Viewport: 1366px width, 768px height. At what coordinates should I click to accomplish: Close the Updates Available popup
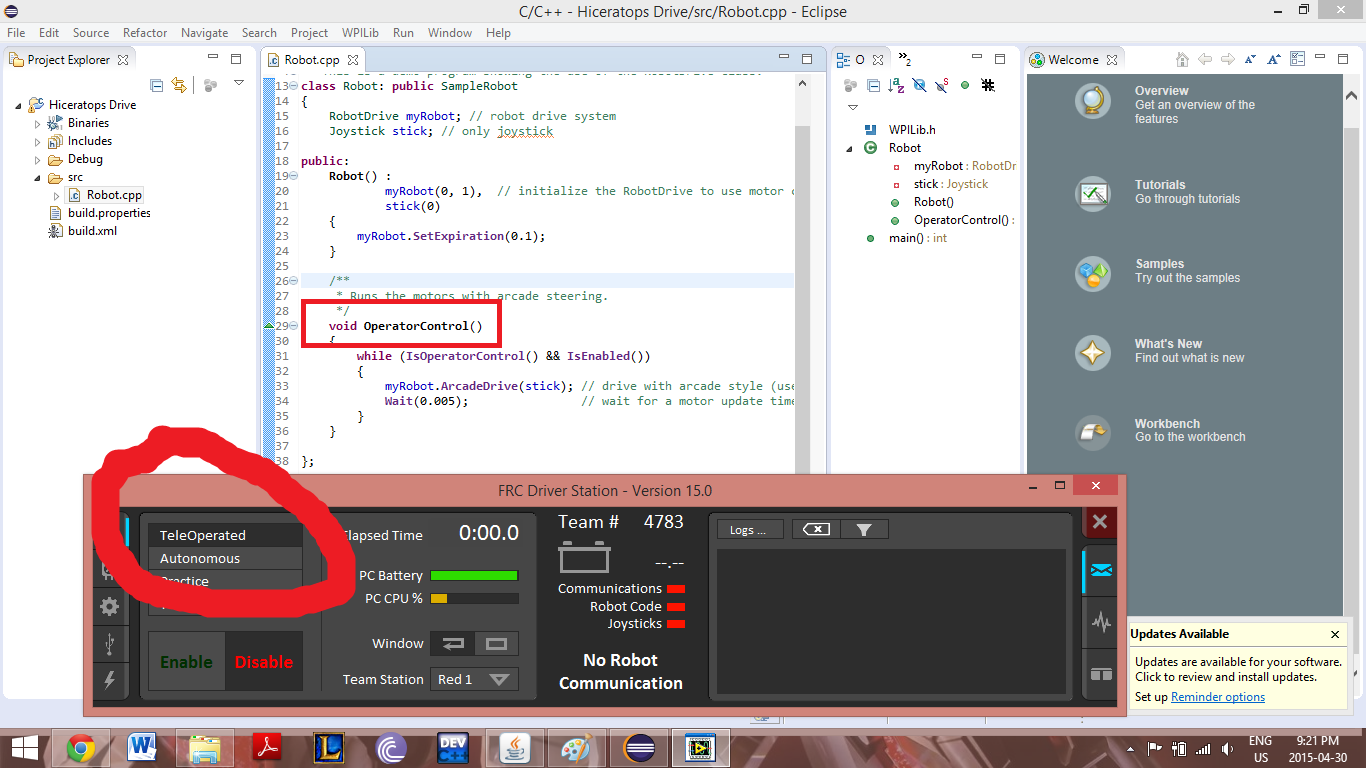(x=1334, y=634)
